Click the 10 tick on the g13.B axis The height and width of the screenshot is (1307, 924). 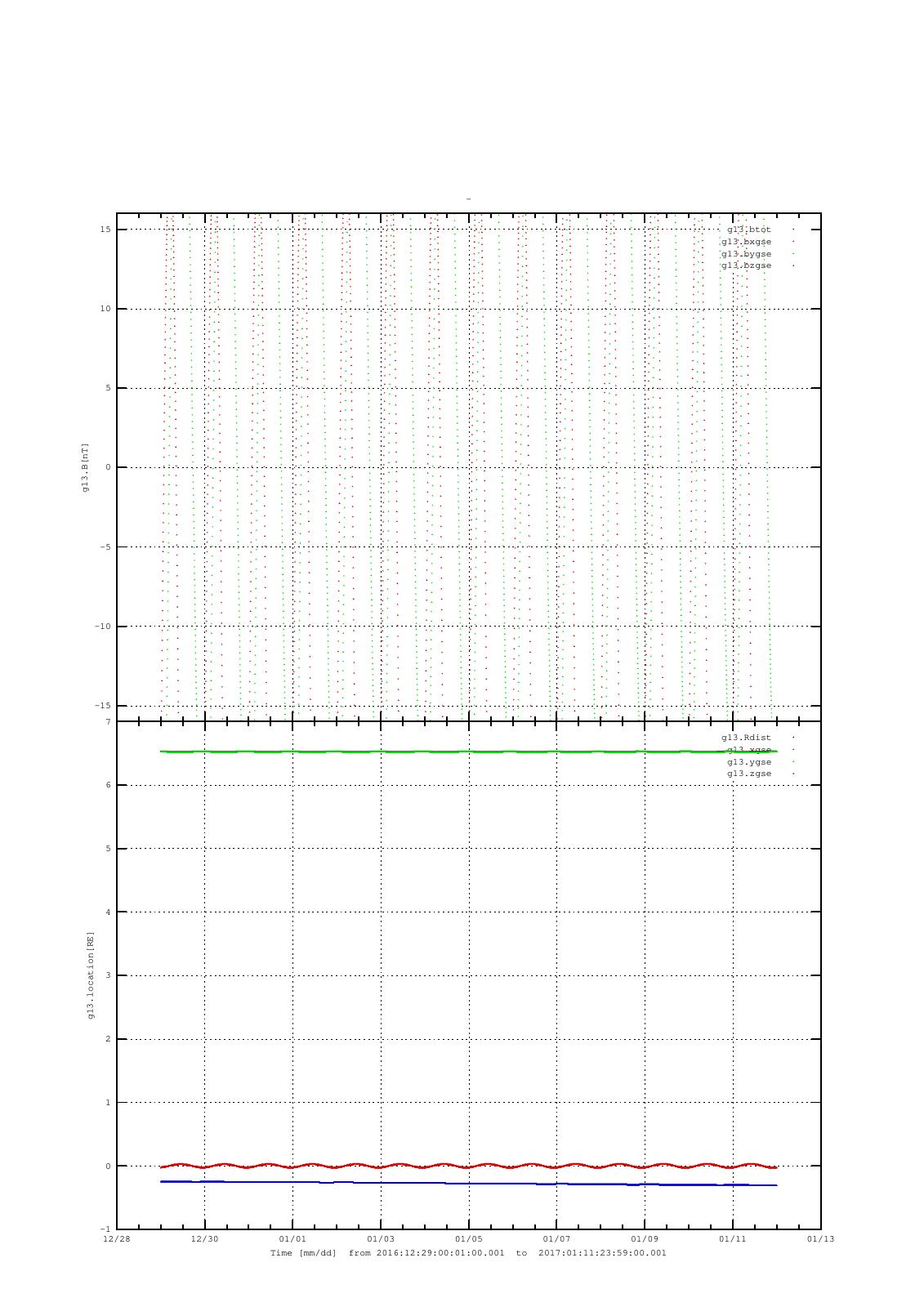coord(105,309)
